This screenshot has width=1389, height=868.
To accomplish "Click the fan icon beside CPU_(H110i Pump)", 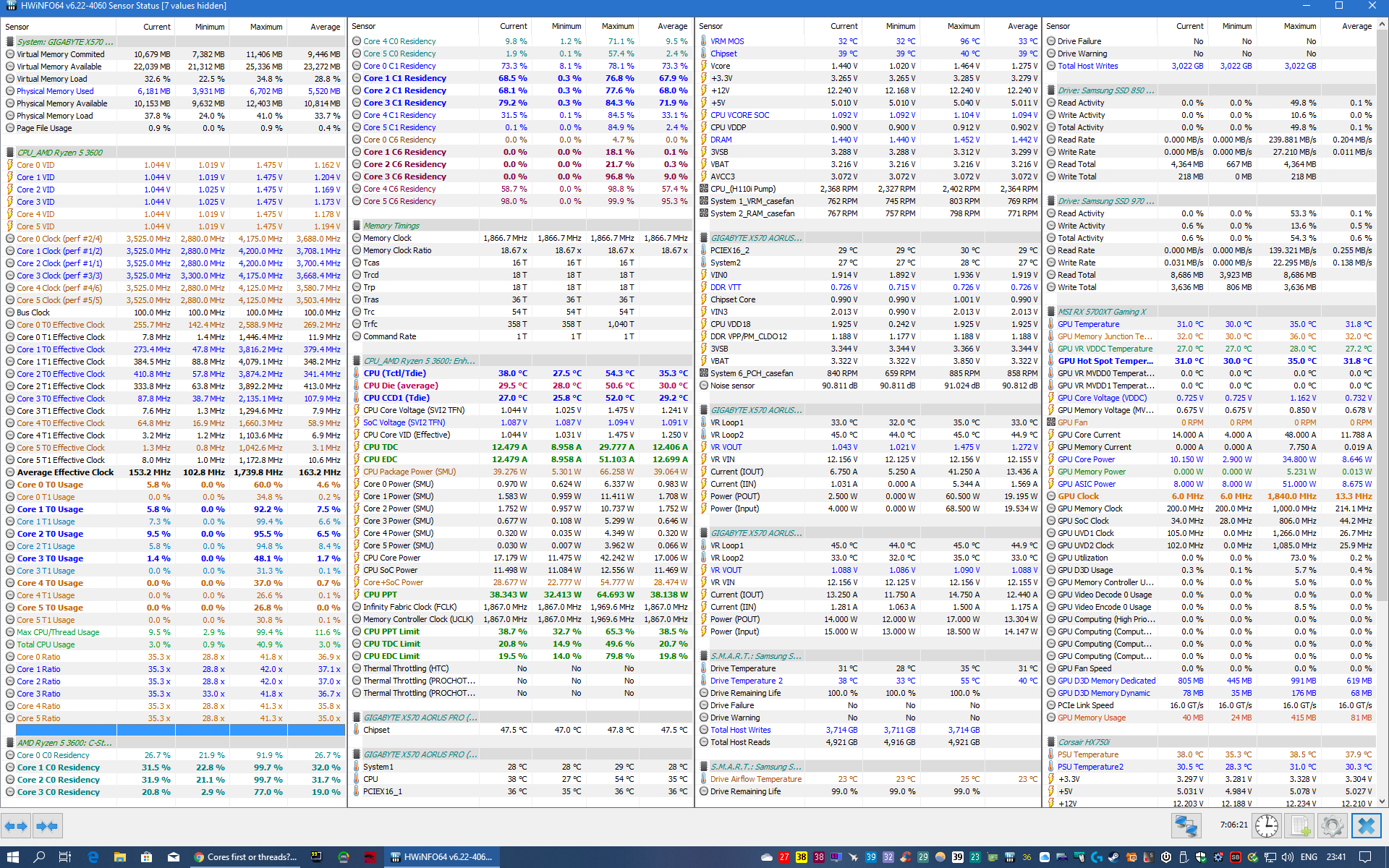I will tap(704, 189).
